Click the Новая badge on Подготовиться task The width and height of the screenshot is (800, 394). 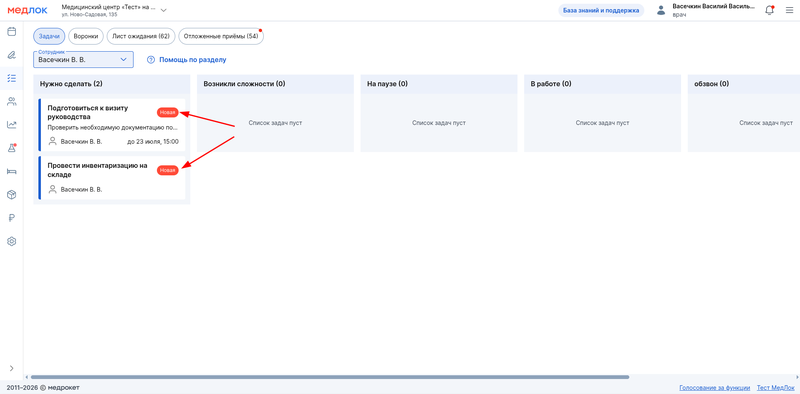click(x=167, y=112)
